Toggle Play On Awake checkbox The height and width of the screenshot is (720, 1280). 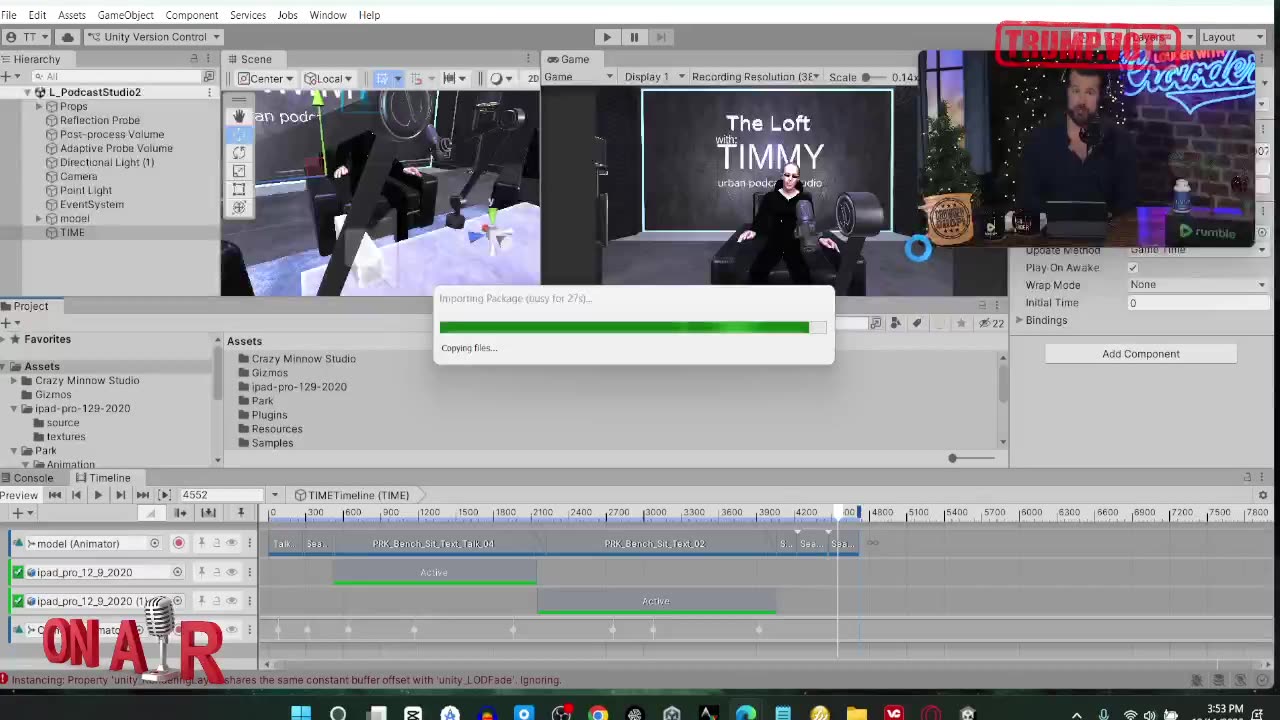pyautogui.click(x=1133, y=268)
